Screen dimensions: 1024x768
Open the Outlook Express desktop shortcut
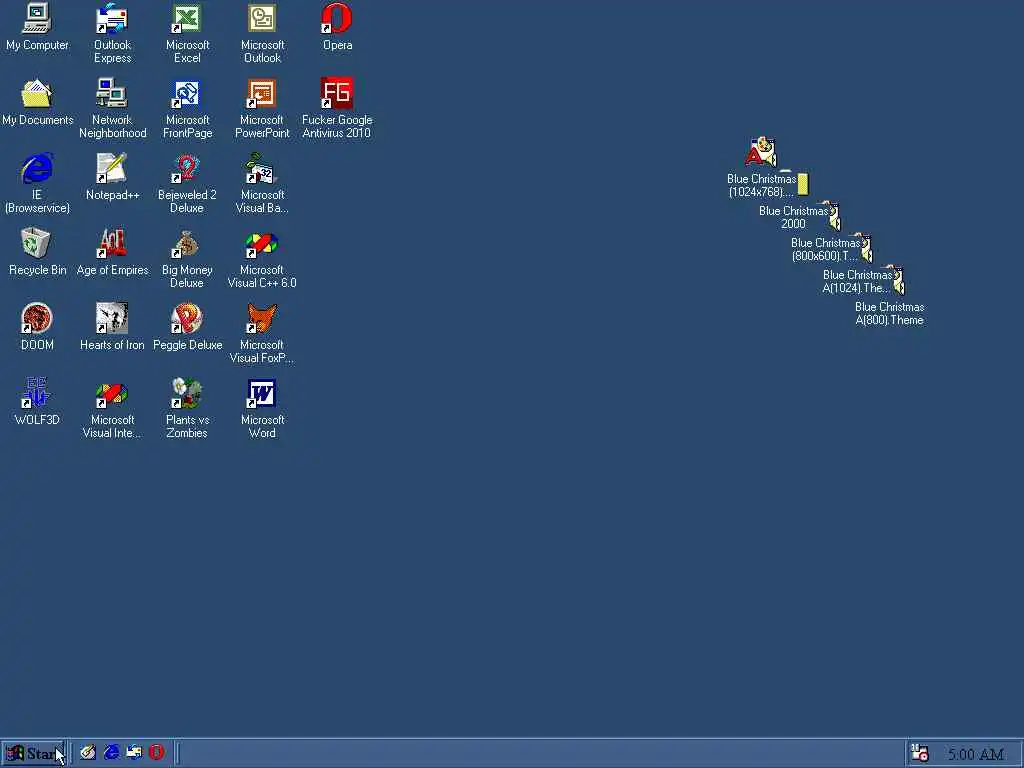[112, 18]
